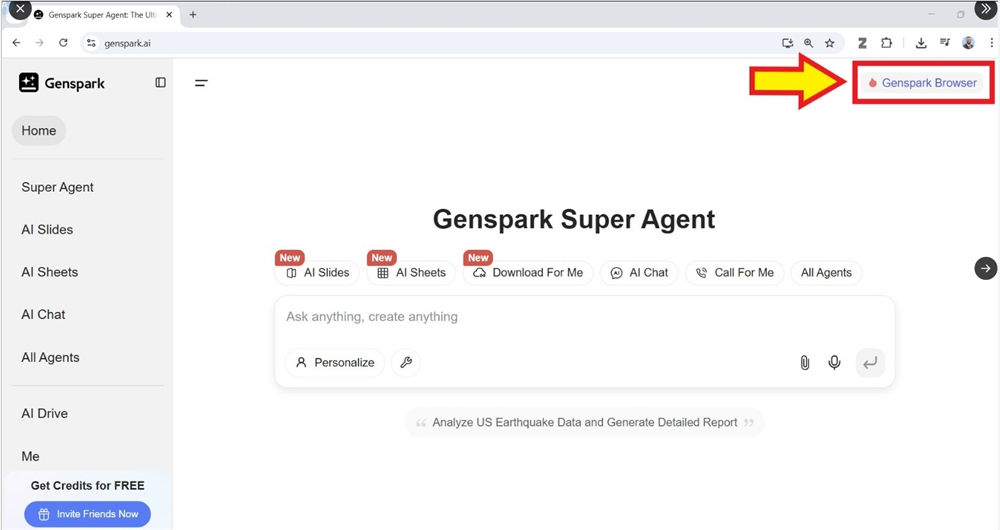Open Chrome extensions puzzle icon
This screenshot has width=1000, height=530.
click(x=887, y=43)
